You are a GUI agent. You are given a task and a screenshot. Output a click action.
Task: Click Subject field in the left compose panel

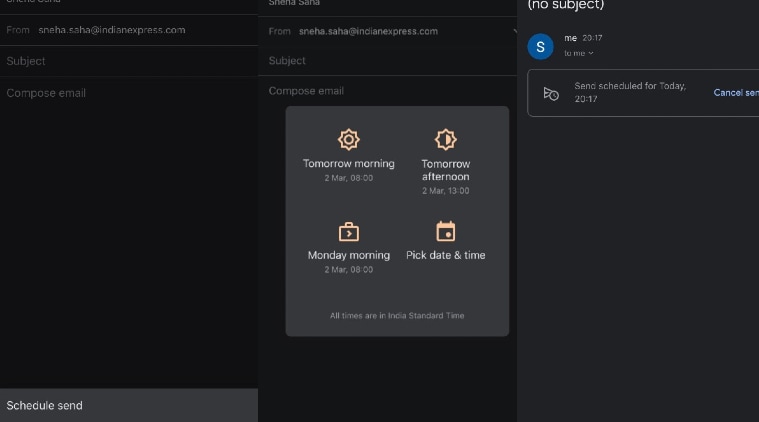(x=26, y=61)
